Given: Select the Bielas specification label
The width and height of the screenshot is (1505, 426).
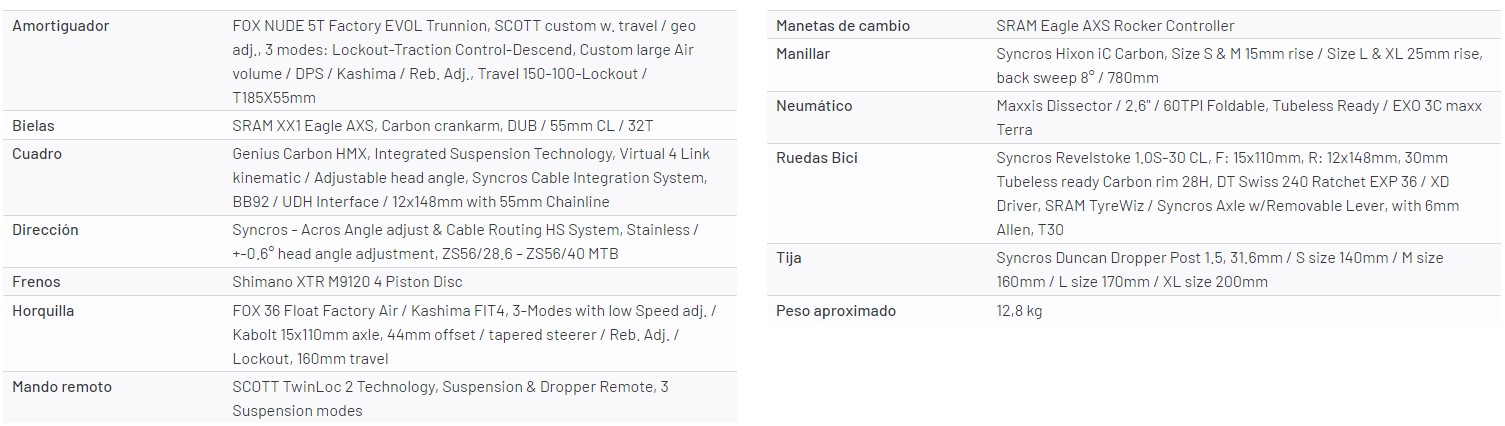Looking at the screenshot, I should [33, 126].
